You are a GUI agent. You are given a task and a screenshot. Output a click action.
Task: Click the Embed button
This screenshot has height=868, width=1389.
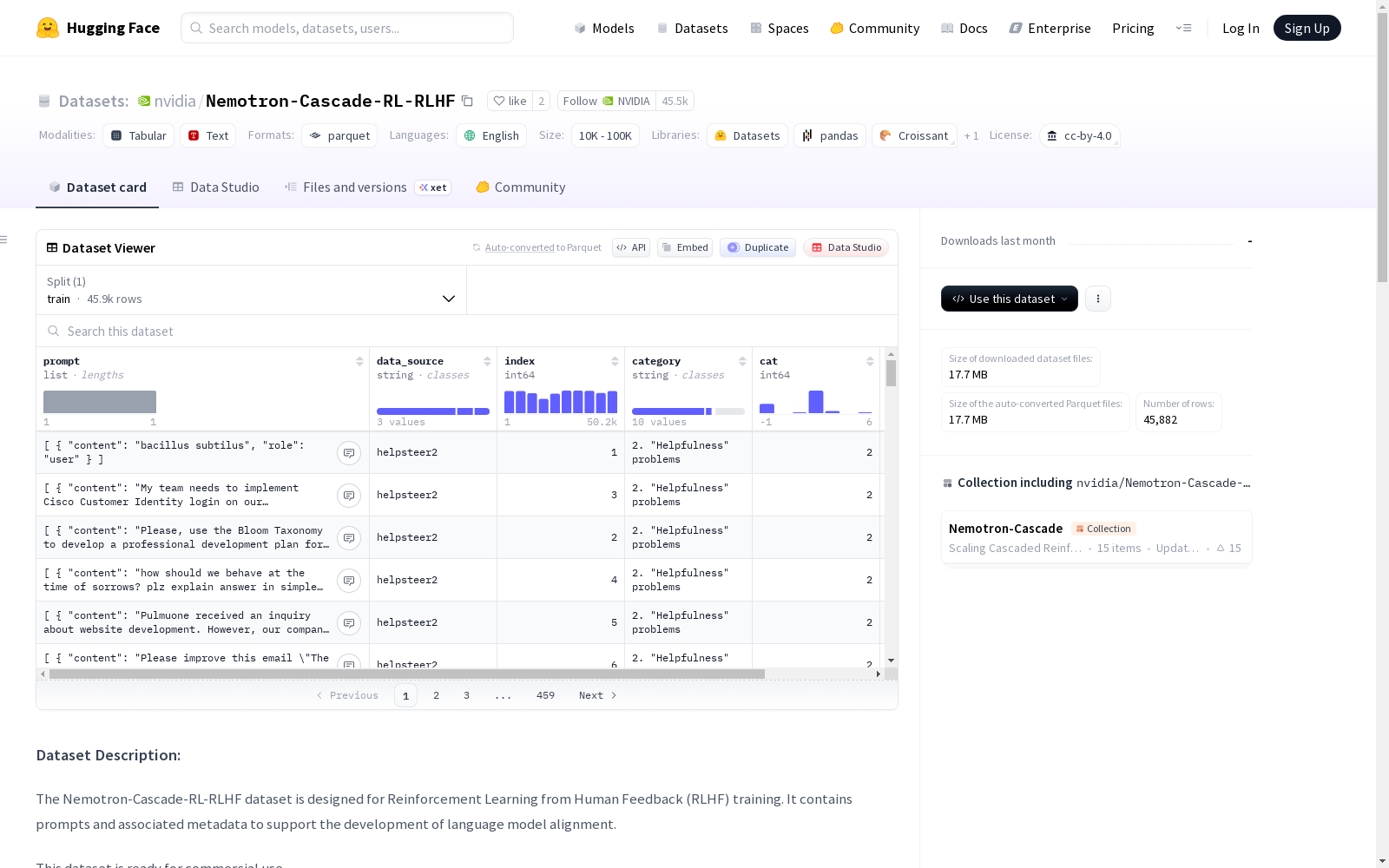[685, 247]
